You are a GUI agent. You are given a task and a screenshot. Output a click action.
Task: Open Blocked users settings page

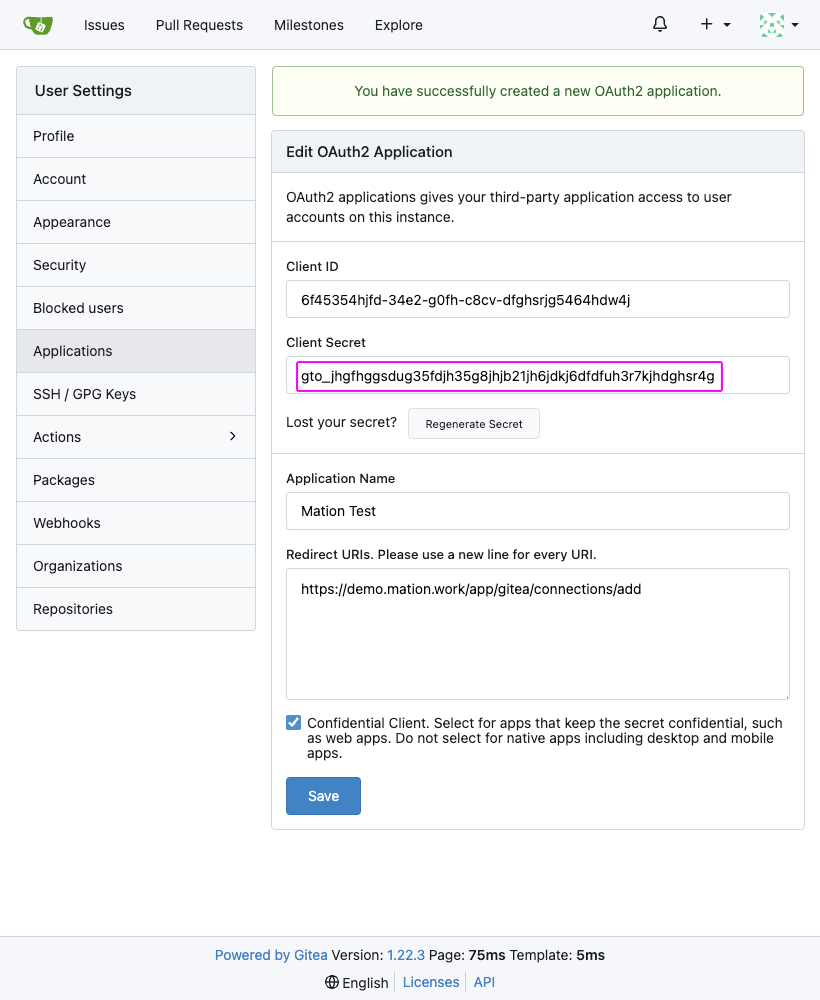coord(136,308)
